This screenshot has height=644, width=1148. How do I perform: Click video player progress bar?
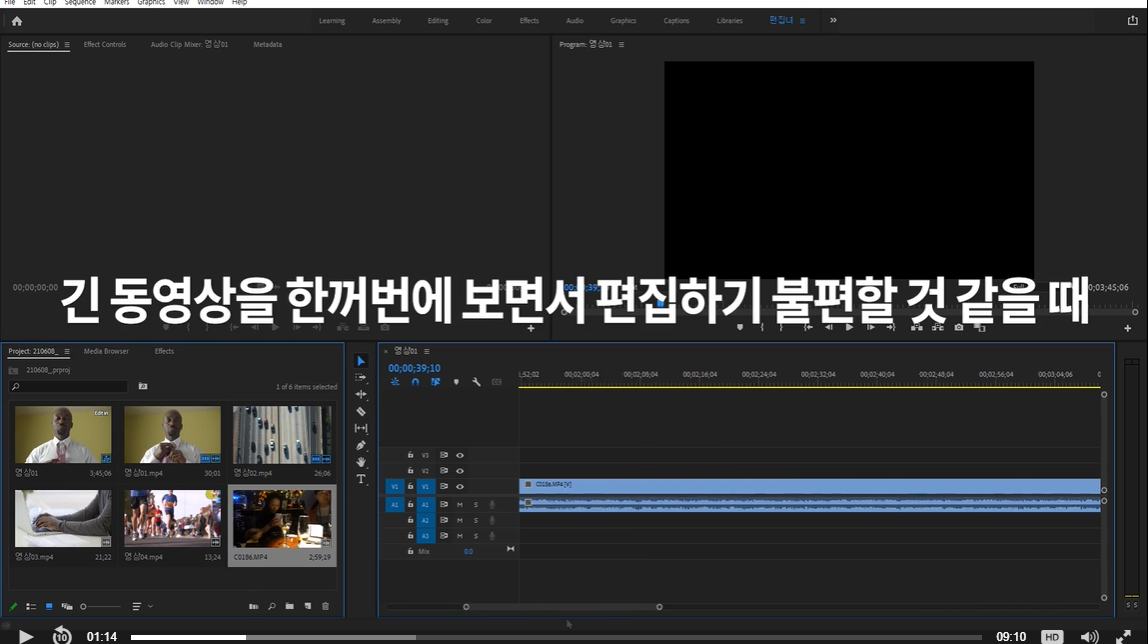556,637
